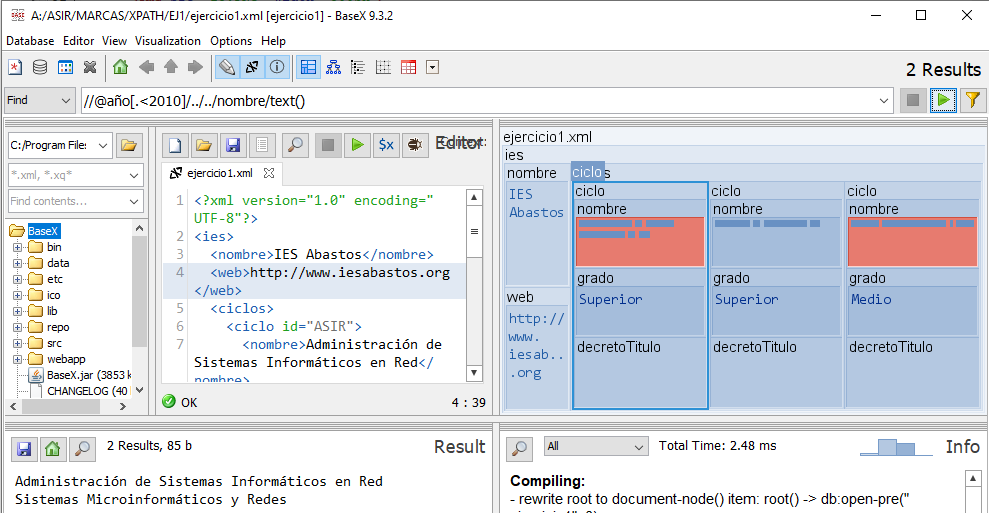The width and height of the screenshot is (989, 513).
Task: Click the magnifier search icon in editor toolbar
Action: (x=295, y=145)
